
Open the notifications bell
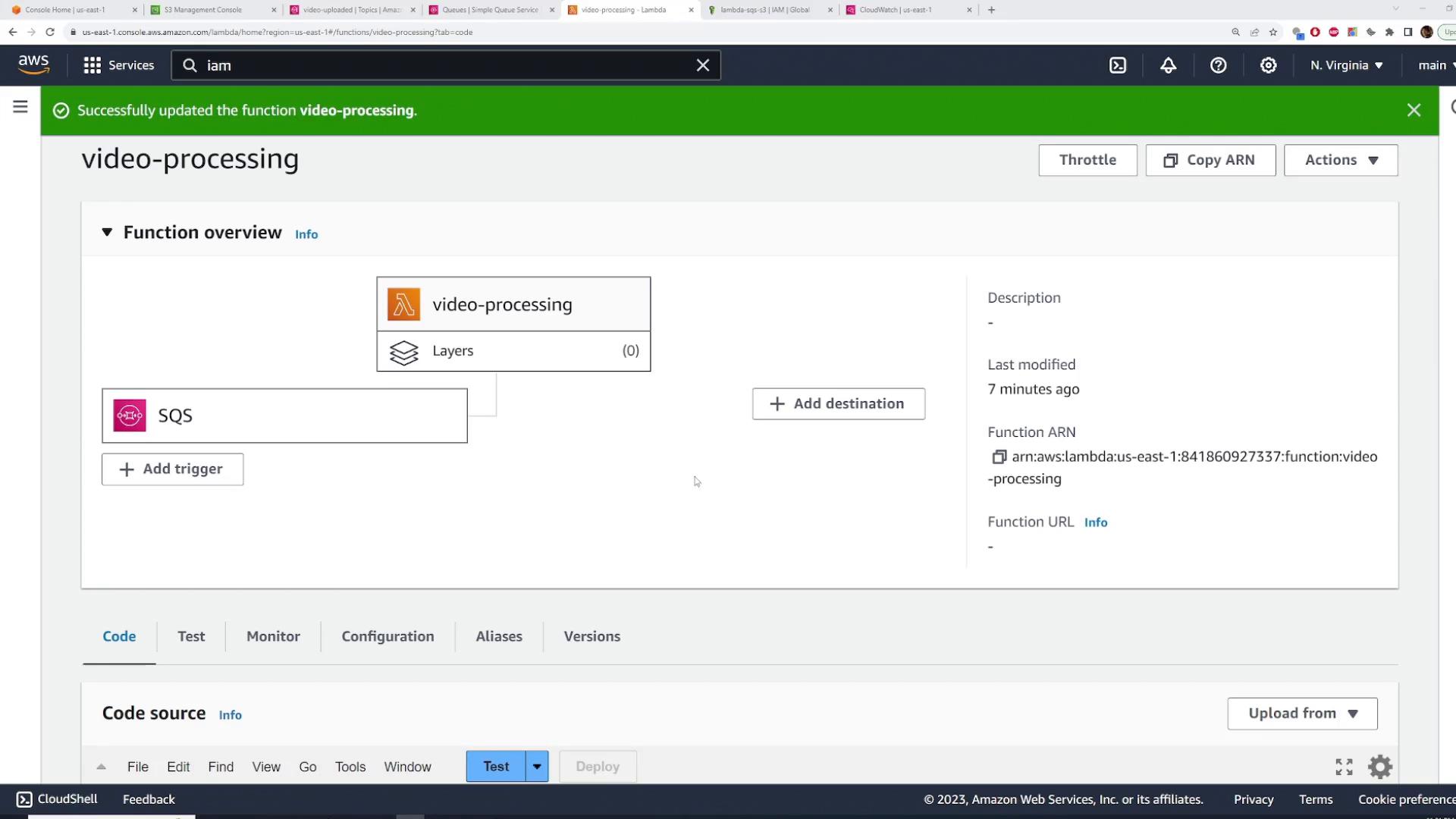pyautogui.click(x=1168, y=65)
